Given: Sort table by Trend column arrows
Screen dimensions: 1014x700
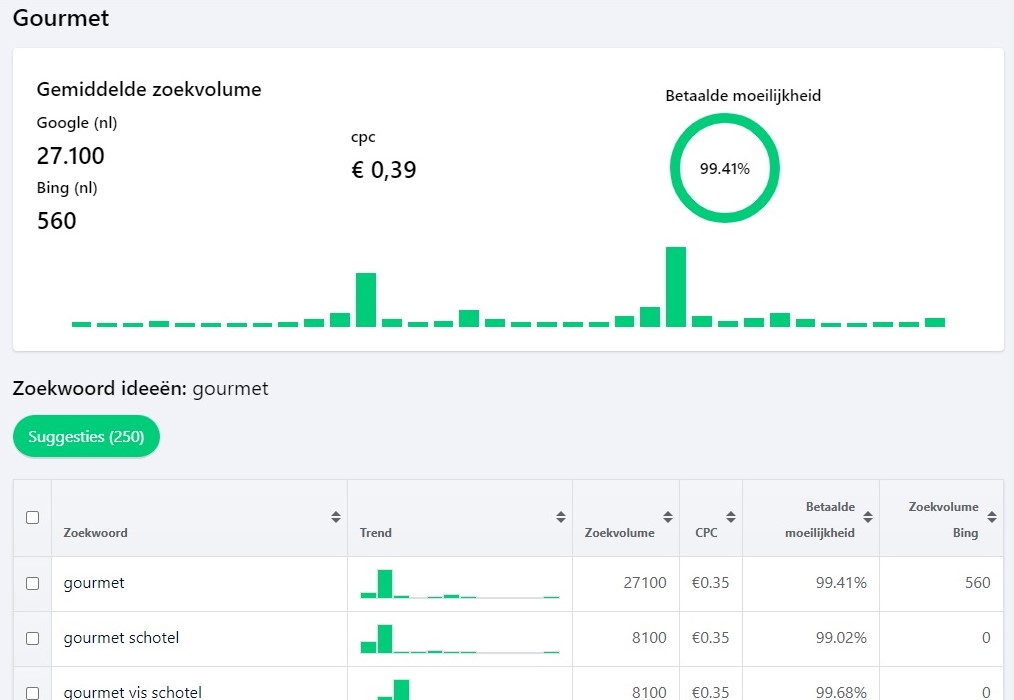Looking at the screenshot, I should [561, 517].
